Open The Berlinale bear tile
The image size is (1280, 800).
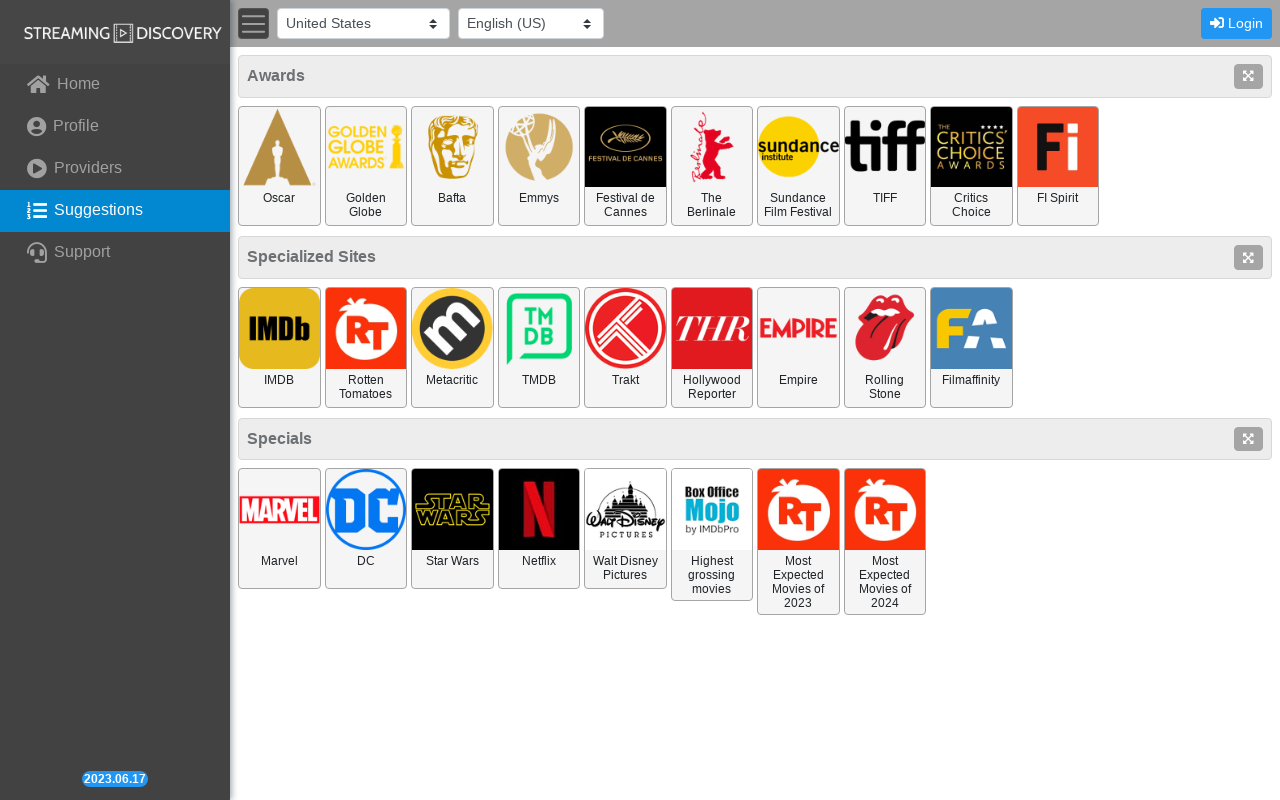(712, 166)
